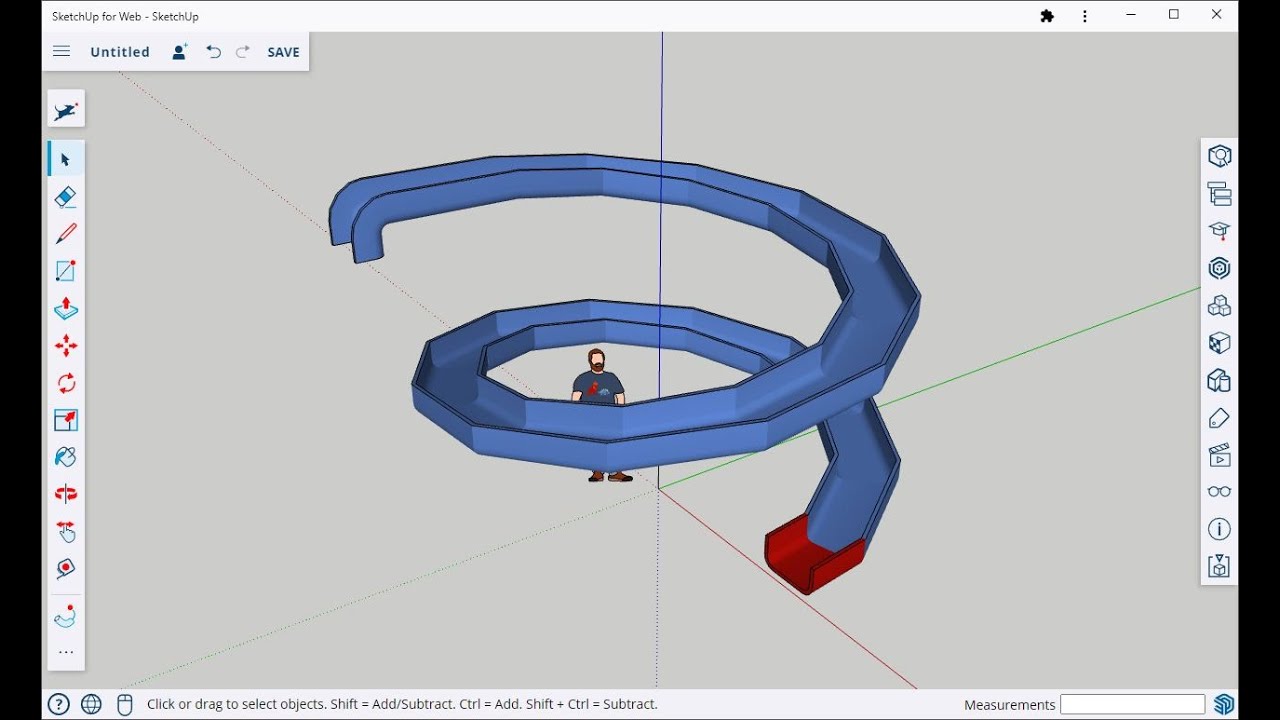The image size is (1280, 720).
Task: Click the mouse settings icon in the status bar
Action: tap(125, 704)
